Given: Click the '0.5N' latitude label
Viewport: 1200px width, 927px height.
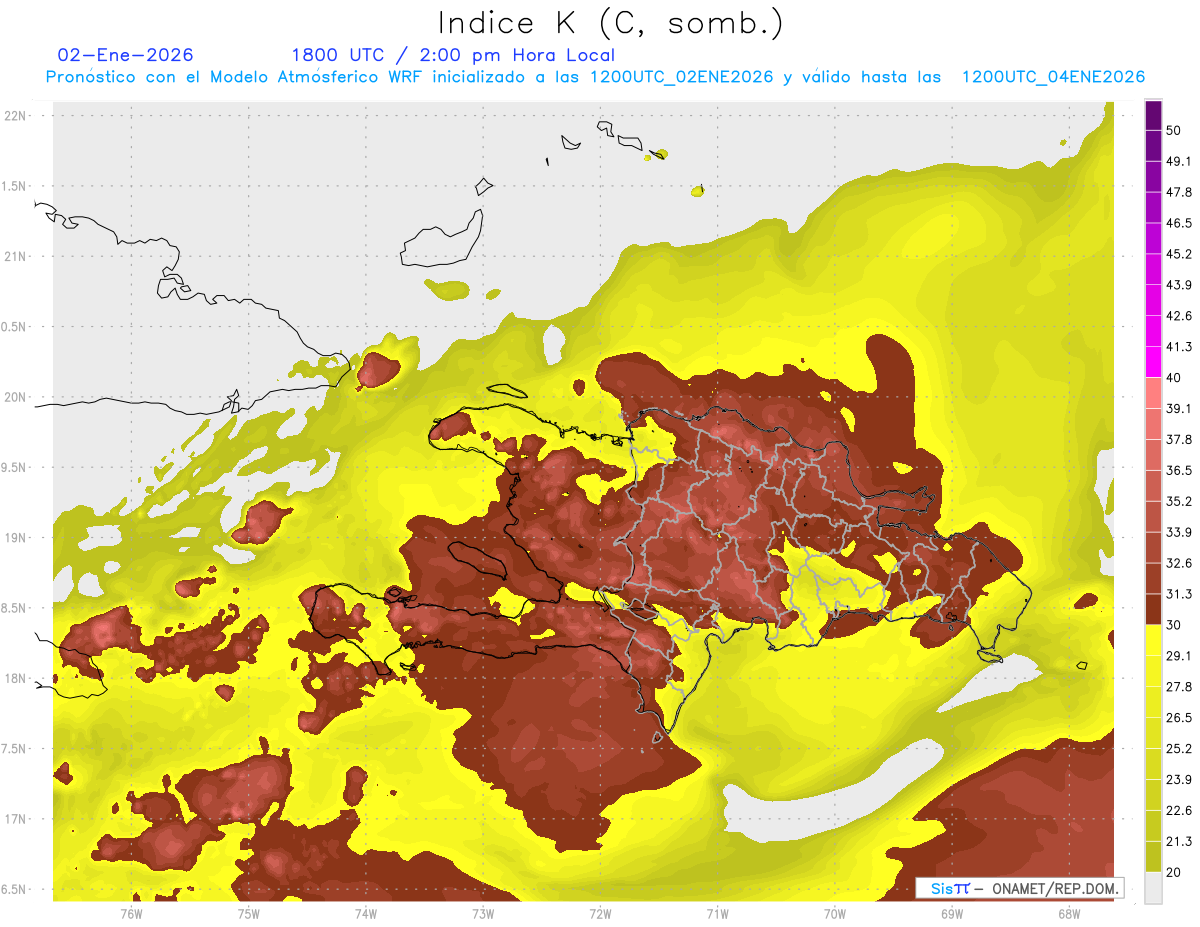Looking at the screenshot, I should click(x=15, y=327).
